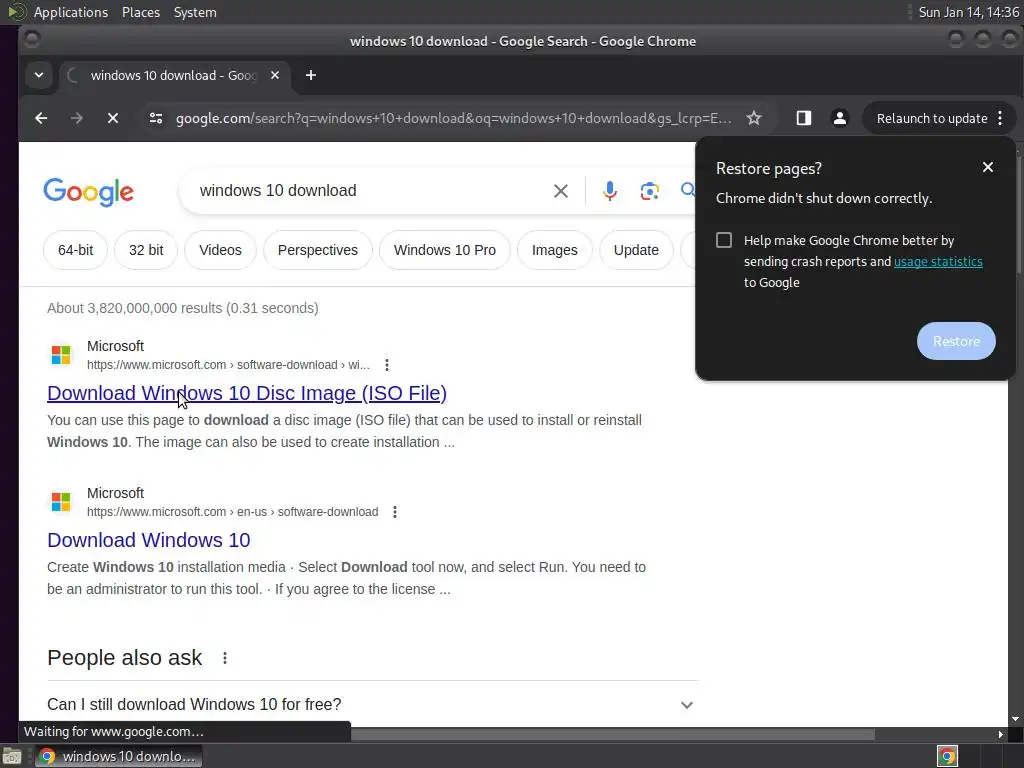Search by image with Google Lens icon
This screenshot has height=768, width=1024.
649,191
